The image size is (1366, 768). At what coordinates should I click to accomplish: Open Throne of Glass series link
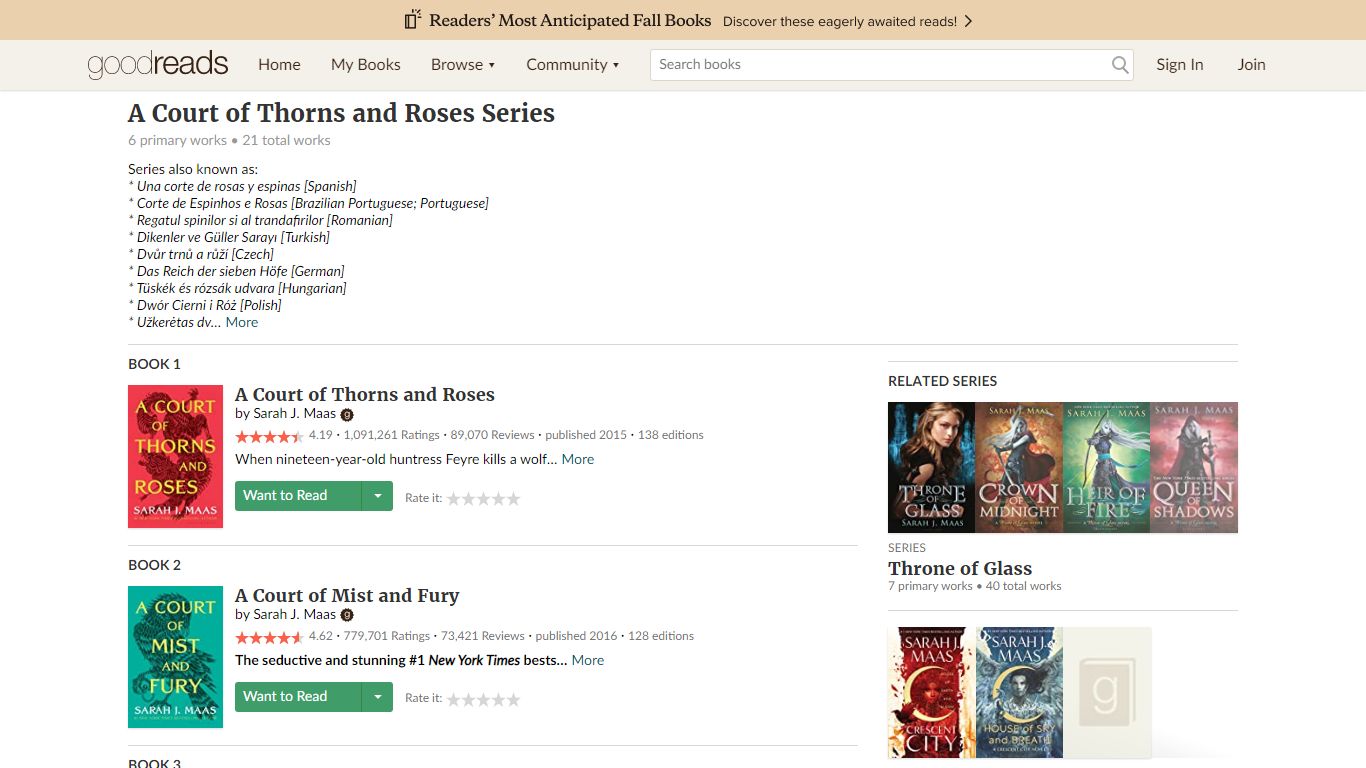[x=960, y=568]
